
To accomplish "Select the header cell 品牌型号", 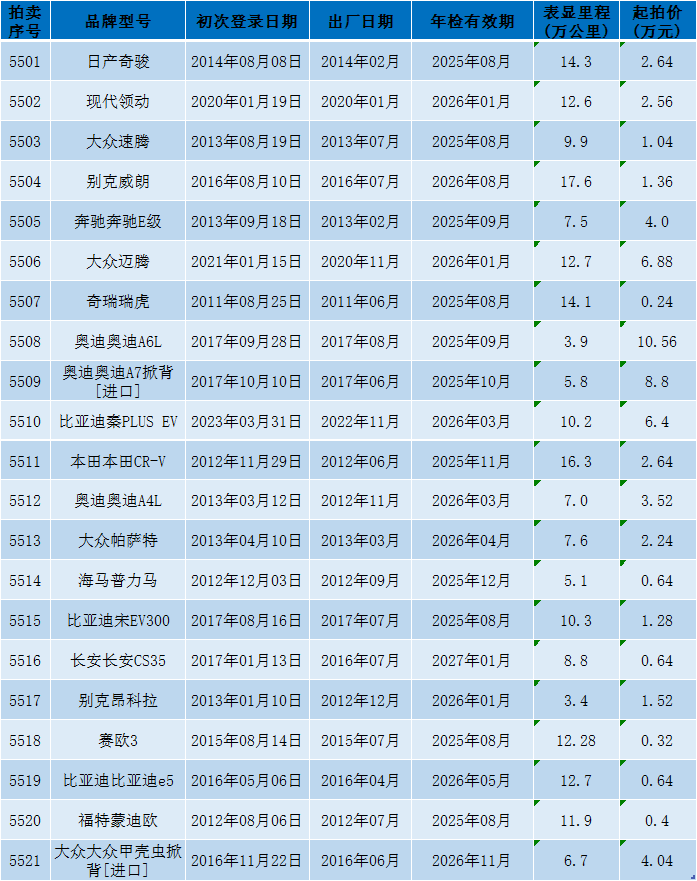I will tap(118, 21).
